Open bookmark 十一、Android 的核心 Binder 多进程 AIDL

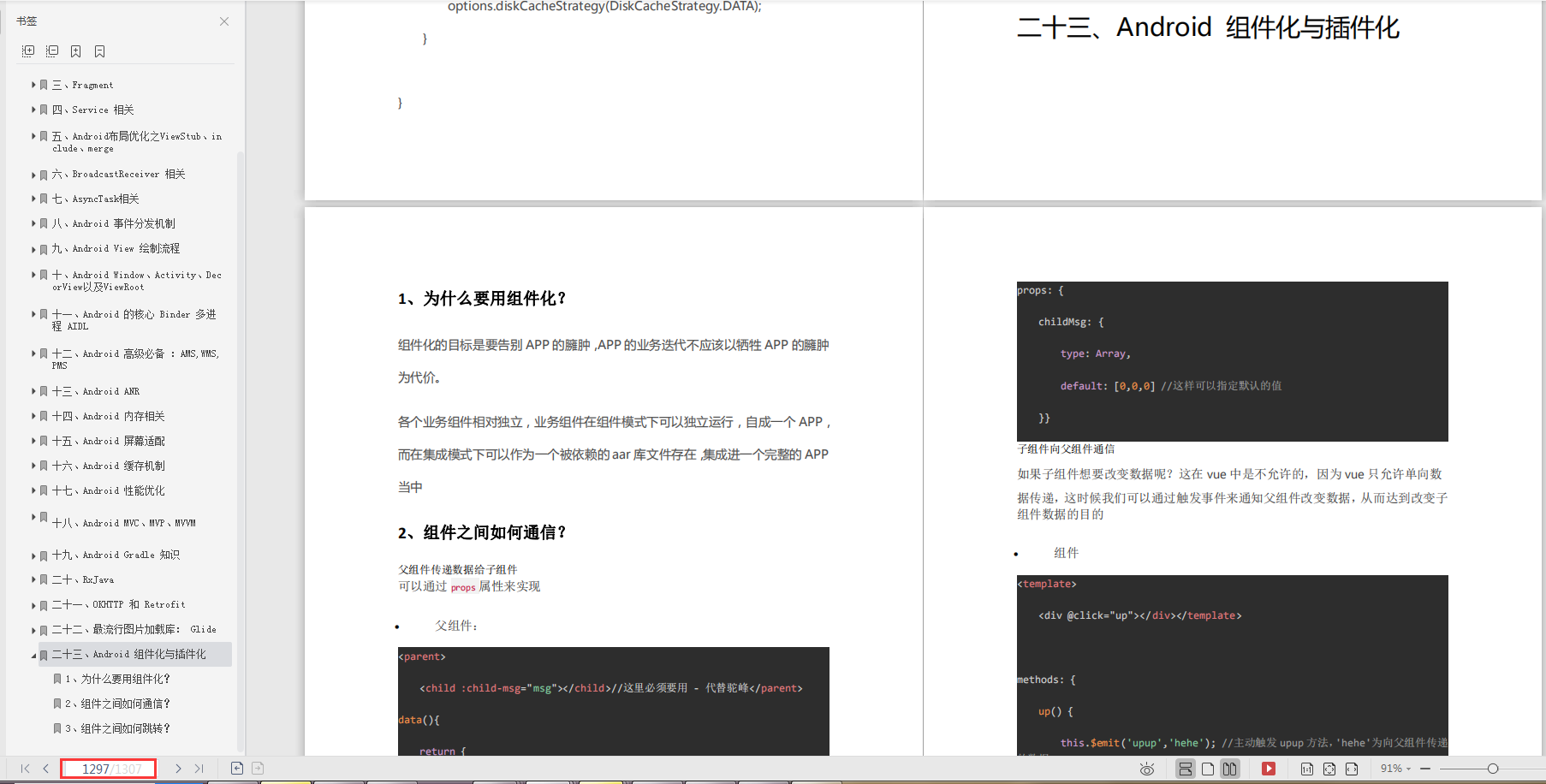pos(134,320)
